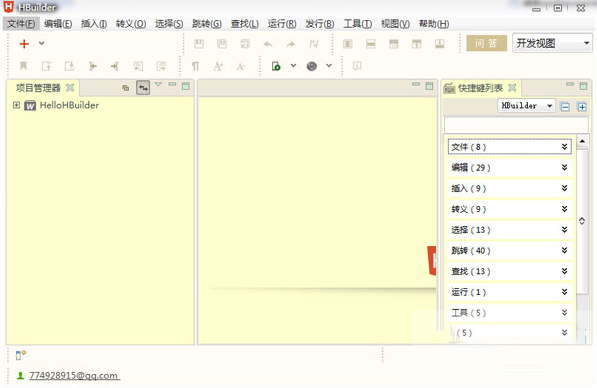The width and height of the screenshot is (597, 388).
Task: Open the HBuilder scheme dropdown in shortcuts panel
Action: [527, 105]
